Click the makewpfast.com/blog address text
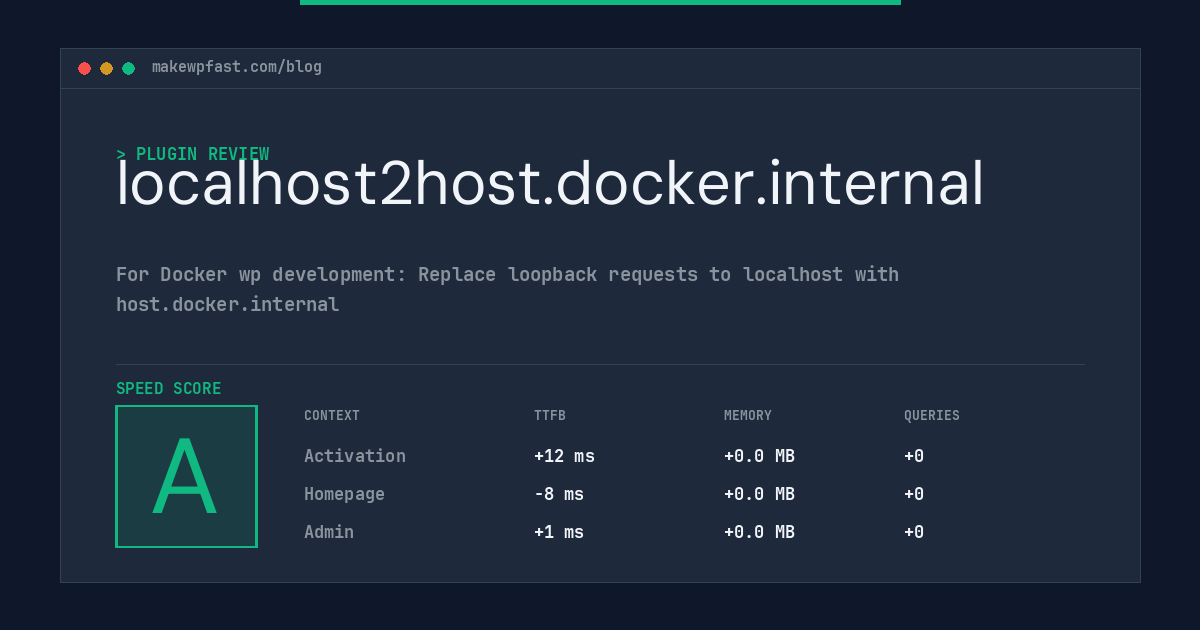Viewport: 1200px width, 630px height. click(x=237, y=67)
